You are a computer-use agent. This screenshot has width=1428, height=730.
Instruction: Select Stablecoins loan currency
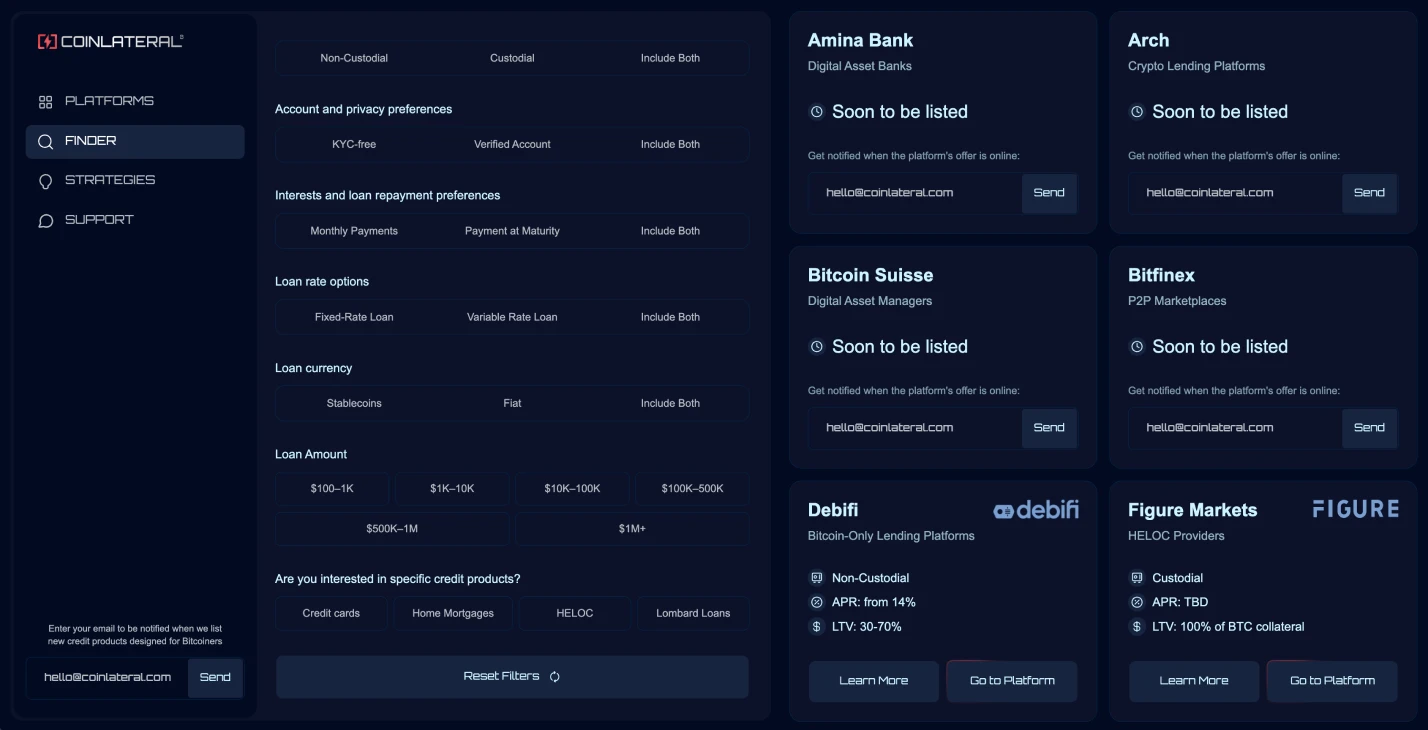coord(354,403)
